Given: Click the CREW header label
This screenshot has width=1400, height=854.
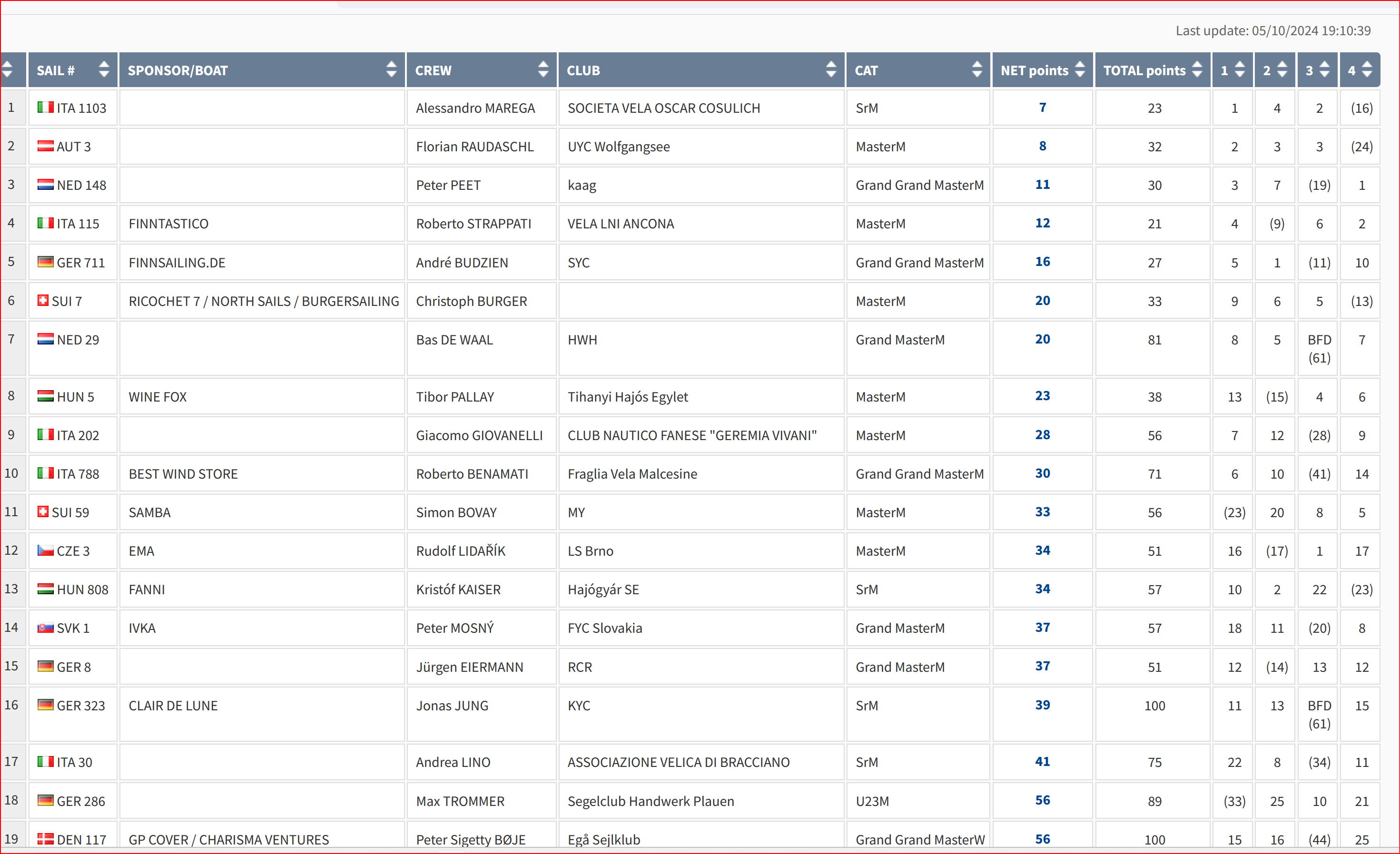Looking at the screenshot, I should [433, 70].
